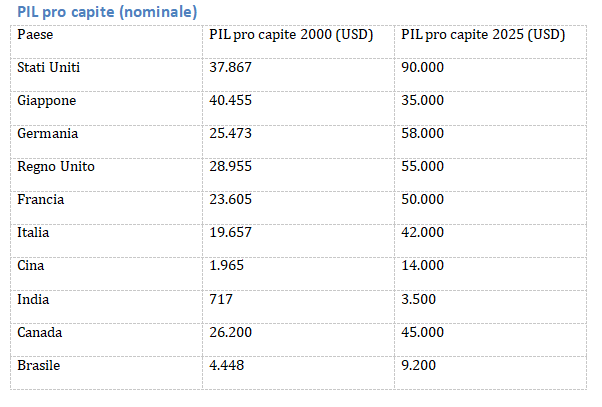Screen dimensions: 602x407
Task: Select the "Stati Uniti" cell
Action: tap(49, 67)
